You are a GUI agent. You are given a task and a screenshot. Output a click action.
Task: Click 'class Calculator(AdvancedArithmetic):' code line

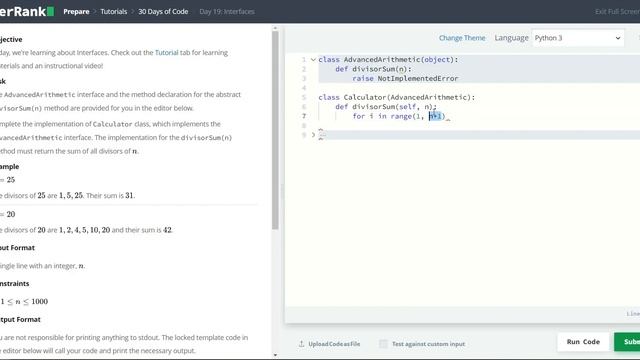pos(396,97)
